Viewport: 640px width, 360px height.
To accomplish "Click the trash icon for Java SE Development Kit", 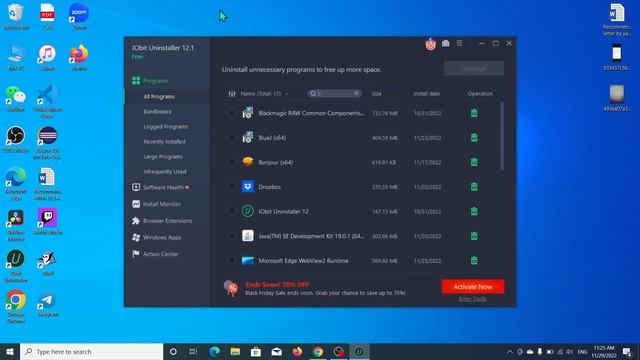I will (x=474, y=236).
